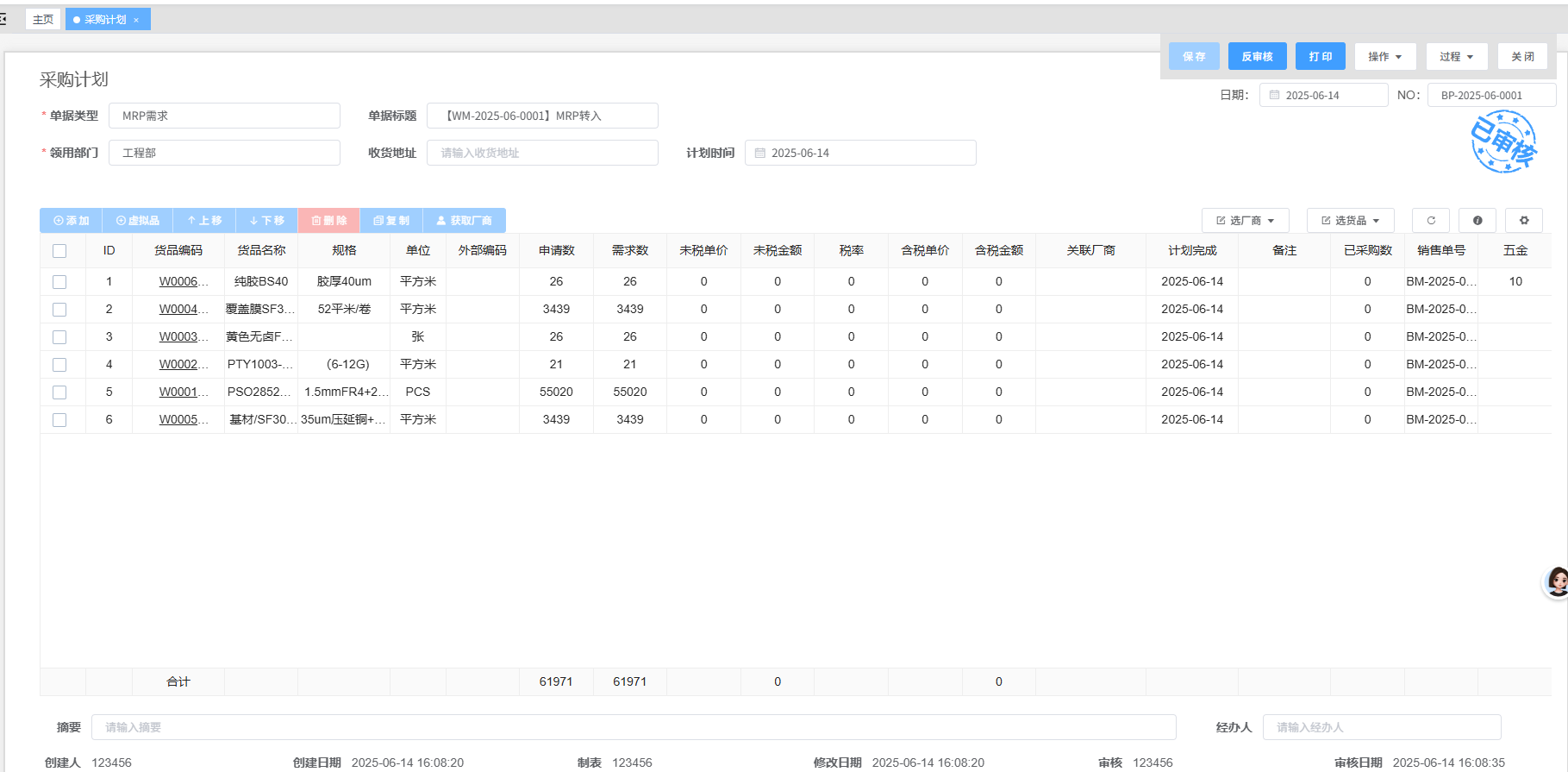Click the refresh icon above the table

tap(1431, 221)
